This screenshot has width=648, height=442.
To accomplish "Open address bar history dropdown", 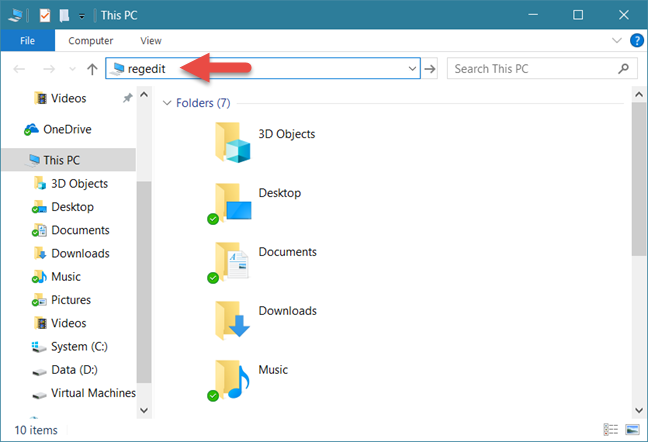I will click(x=412, y=69).
